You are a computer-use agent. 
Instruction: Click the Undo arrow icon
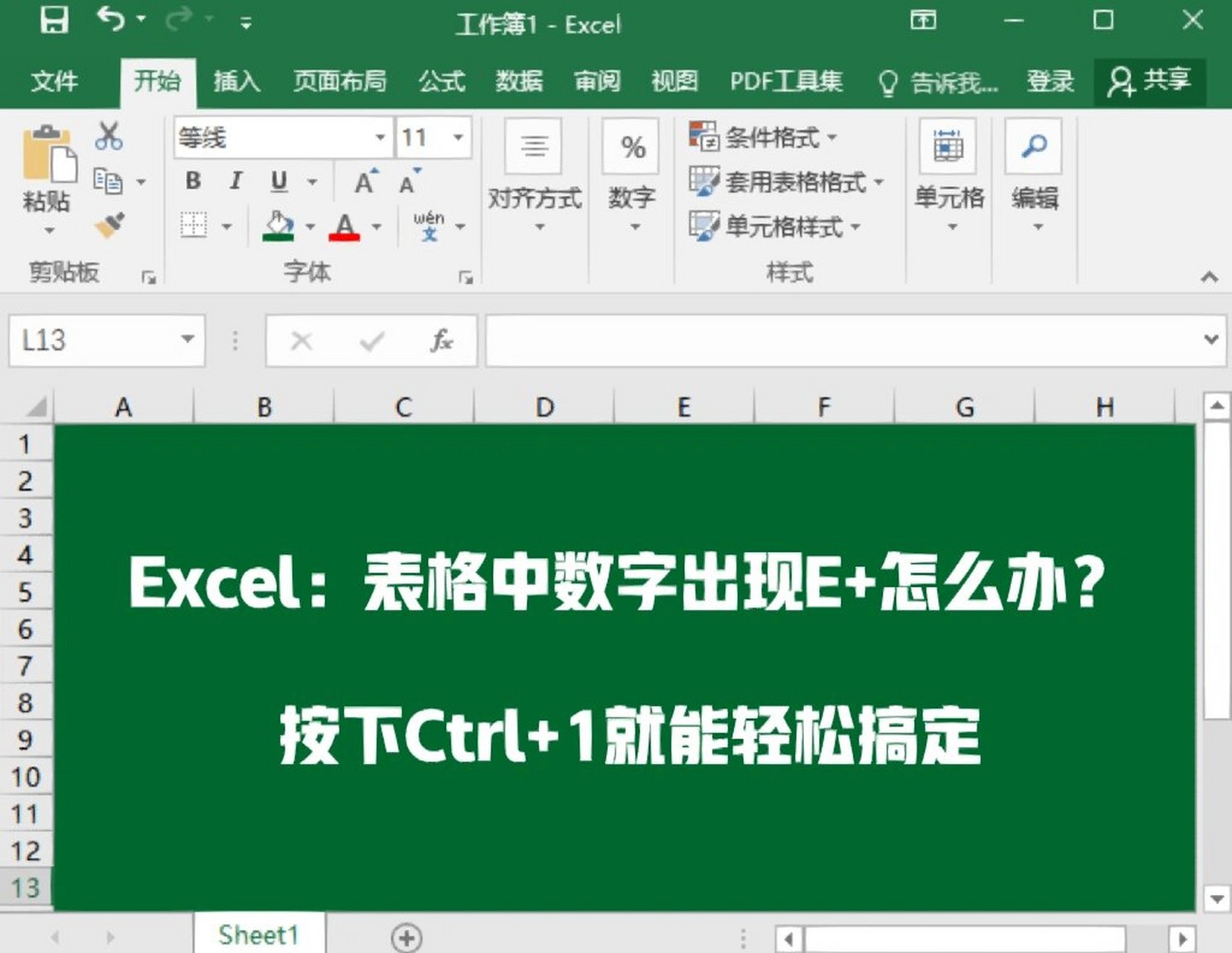click(x=111, y=19)
